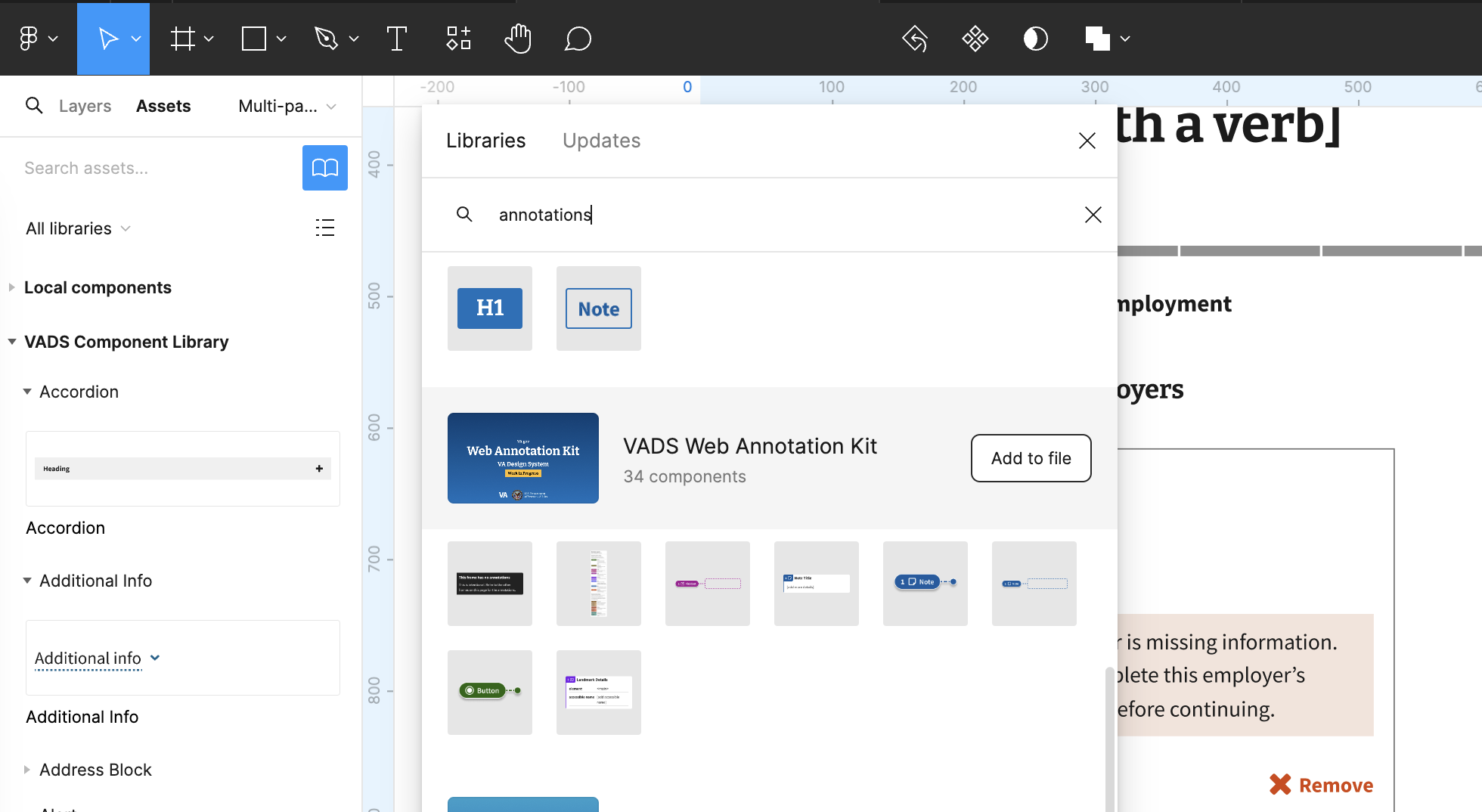The width and height of the screenshot is (1482, 812).
Task: Click the Libraries dialog scrollbar
Action: point(1110,739)
